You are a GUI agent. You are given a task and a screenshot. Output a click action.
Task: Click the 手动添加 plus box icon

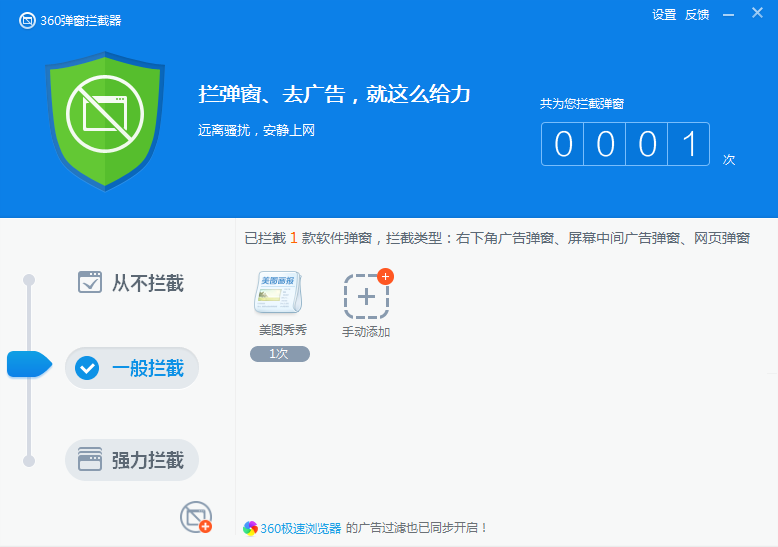click(366, 296)
